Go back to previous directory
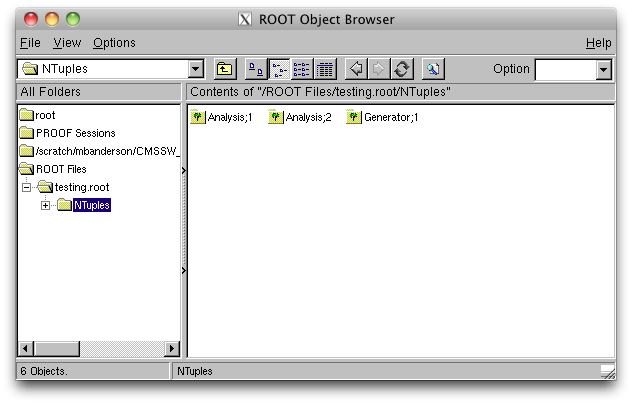The height and width of the screenshot is (404, 632). (x=356, y=69)
